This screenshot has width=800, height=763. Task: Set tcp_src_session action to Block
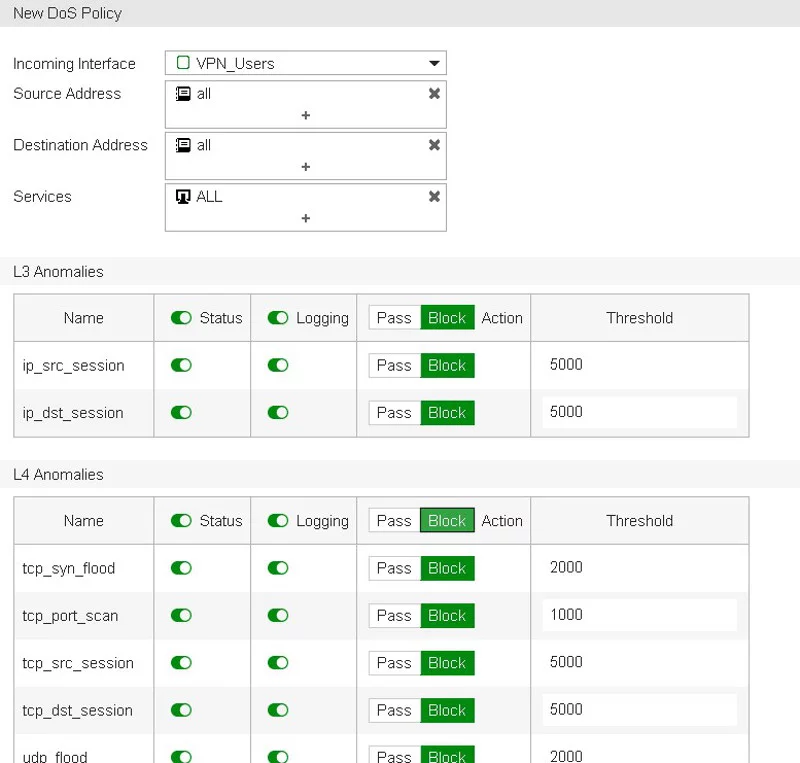click(447, 663)
